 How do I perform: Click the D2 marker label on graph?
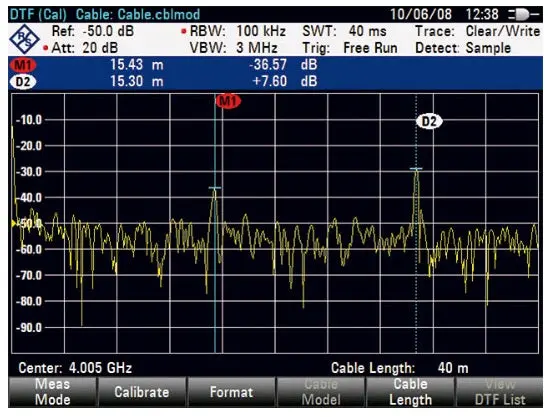pos(429,121)
